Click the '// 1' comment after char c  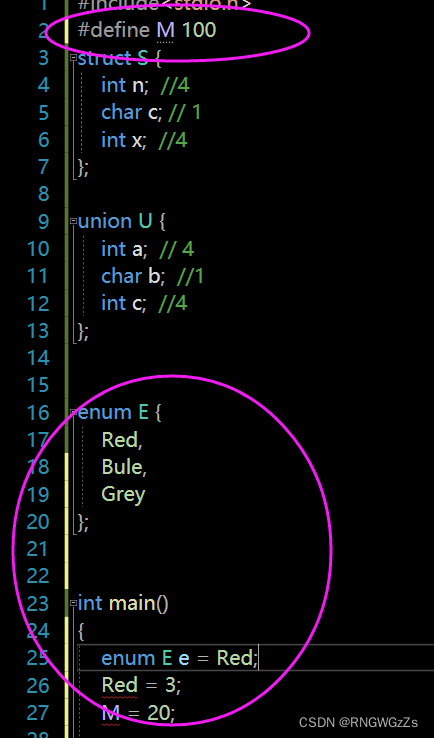point(183,112)
